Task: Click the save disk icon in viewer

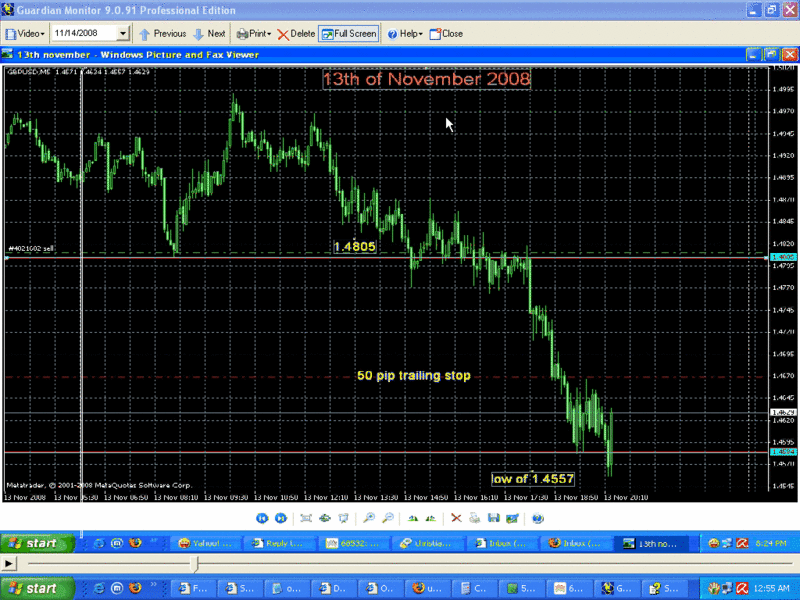Action: point(494,518)
